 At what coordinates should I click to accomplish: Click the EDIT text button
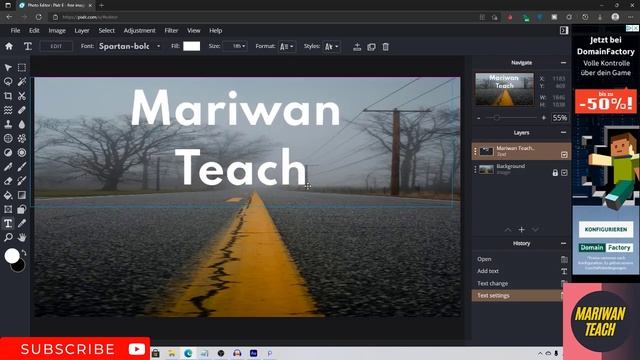coord(56,46)
